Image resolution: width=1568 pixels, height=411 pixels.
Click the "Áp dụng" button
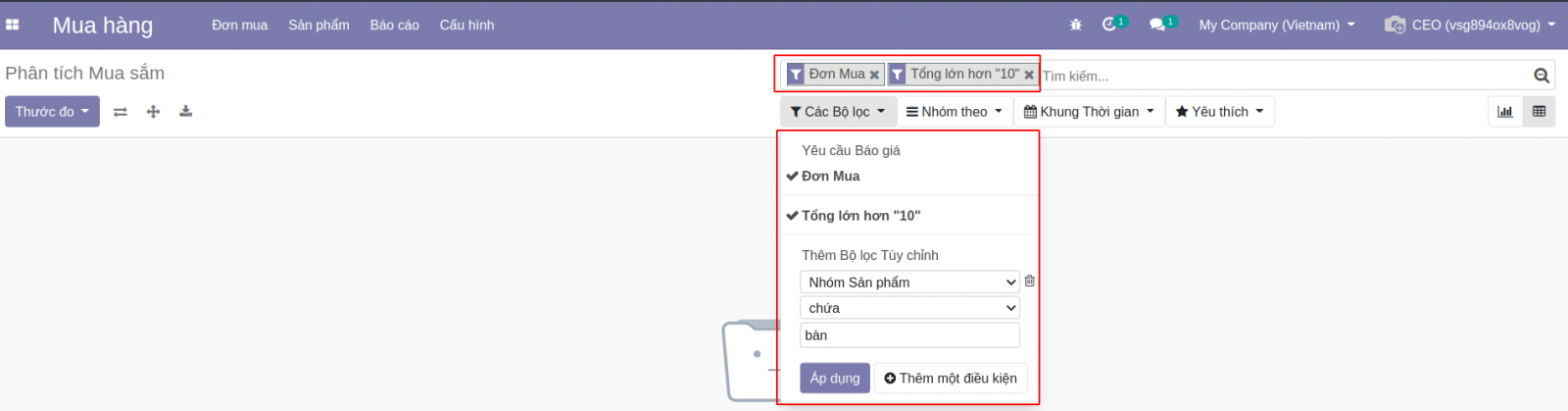click(x=835, y=378)
